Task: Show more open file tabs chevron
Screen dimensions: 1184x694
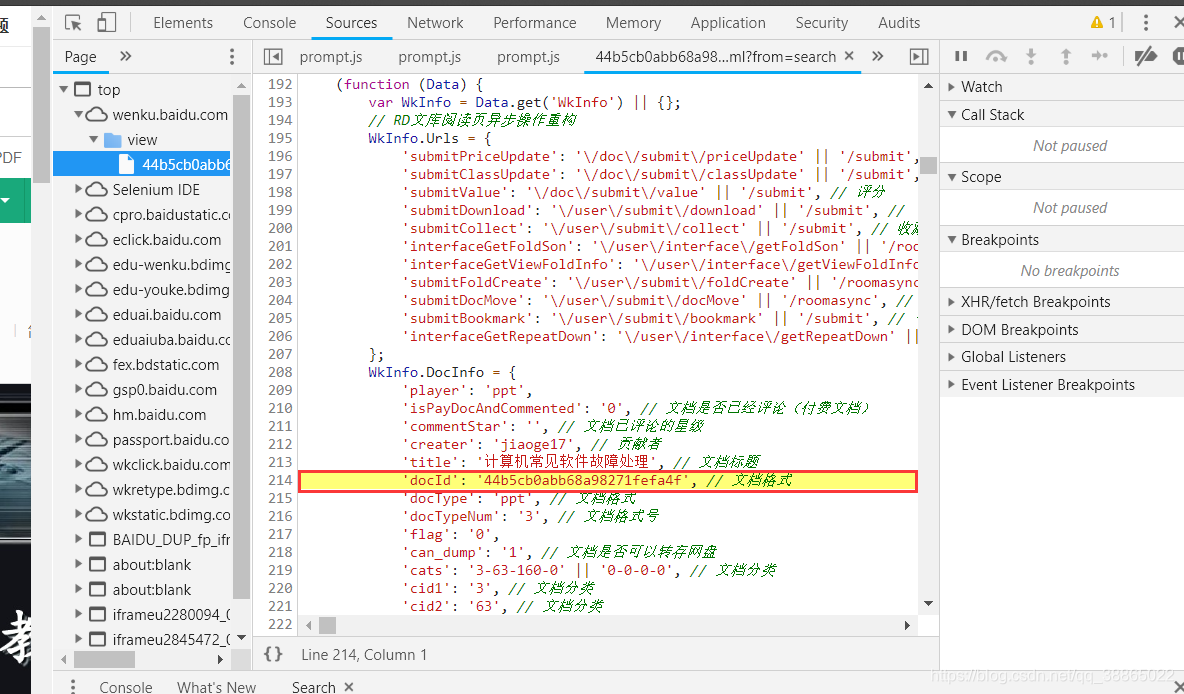Action: point(877,56)
